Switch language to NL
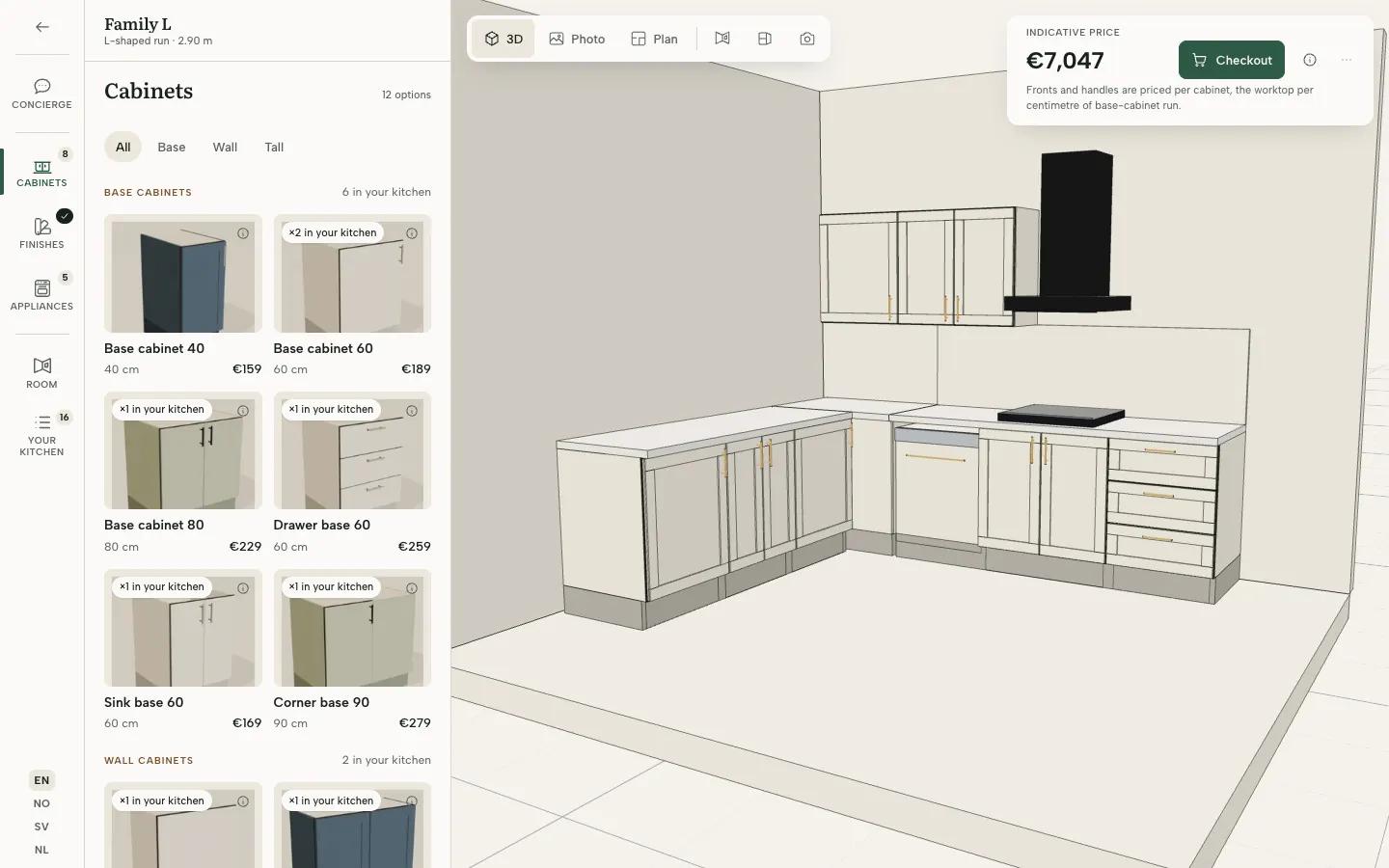The width and height of the screenshot is (1389, 868). point(41,850)
